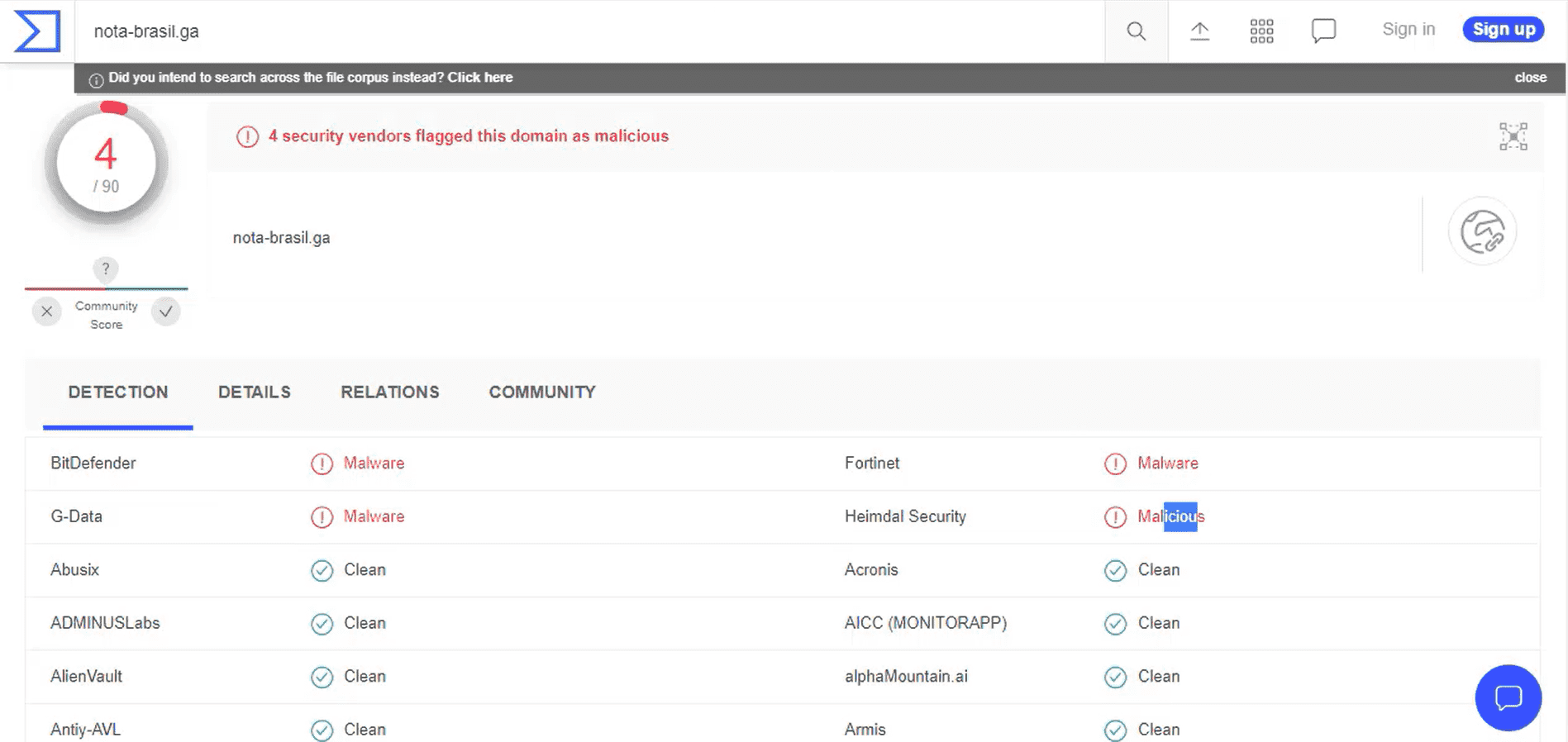The height and width of the screenshot is (742, 1568).
Task: Click the BitDefender vendor name
Action: [x=93, y=464]
